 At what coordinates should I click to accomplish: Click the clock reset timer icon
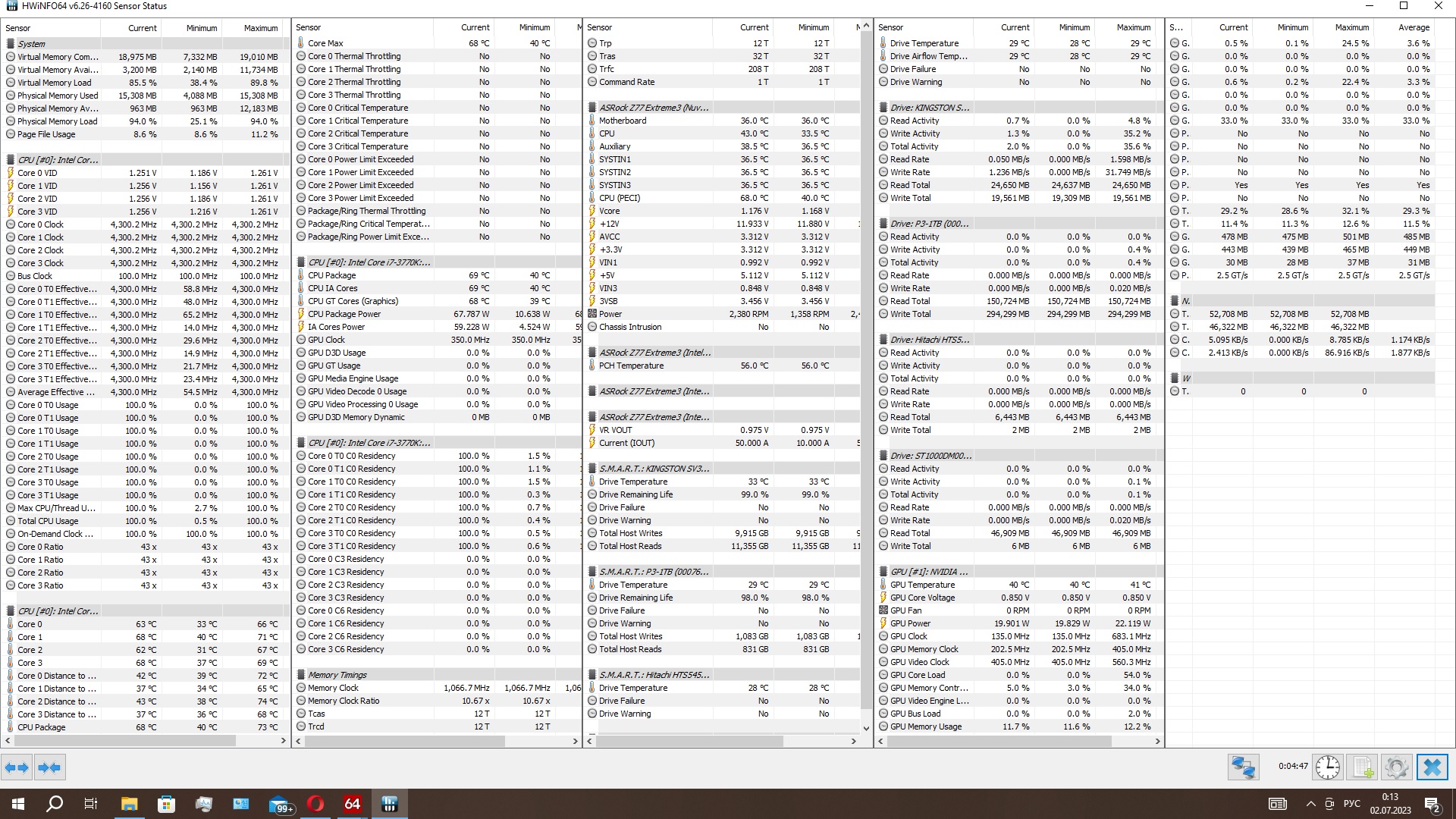click(1327, 767)
